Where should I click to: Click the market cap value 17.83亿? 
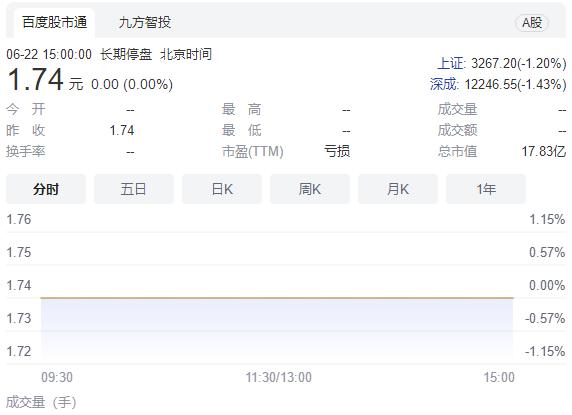(544, 151)
